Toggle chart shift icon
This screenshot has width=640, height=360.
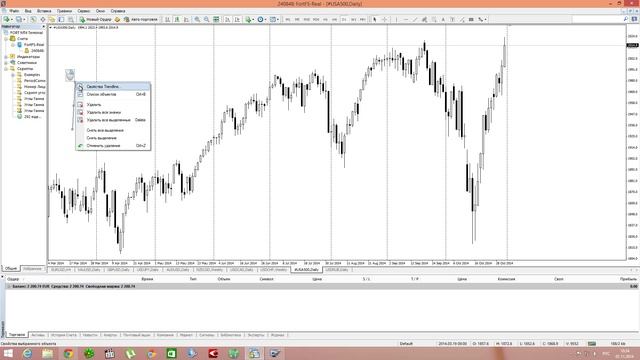click(x=237, y=19)
